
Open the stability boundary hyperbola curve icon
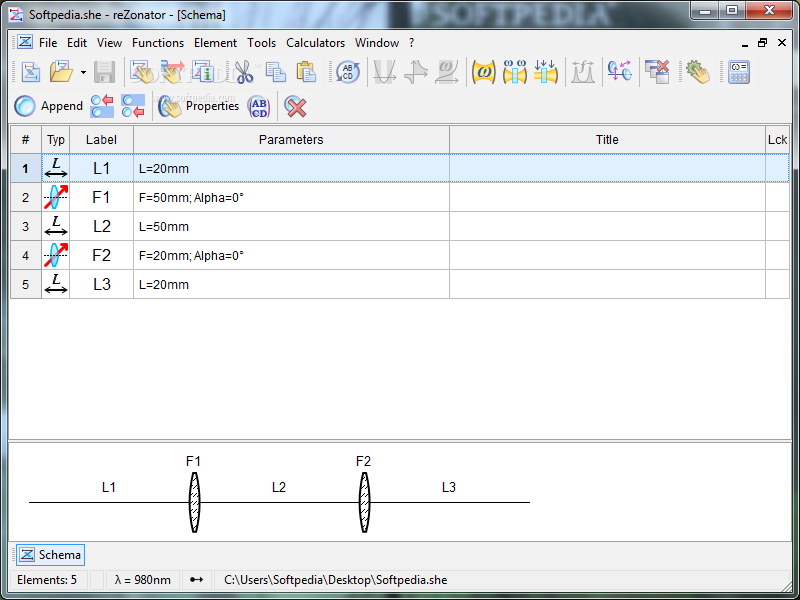[x=416, y=72]
